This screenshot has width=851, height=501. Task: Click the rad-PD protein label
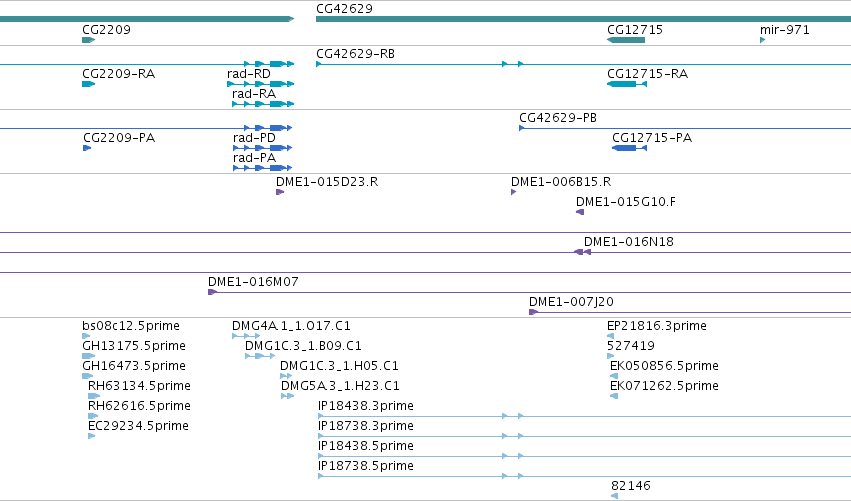254,138
